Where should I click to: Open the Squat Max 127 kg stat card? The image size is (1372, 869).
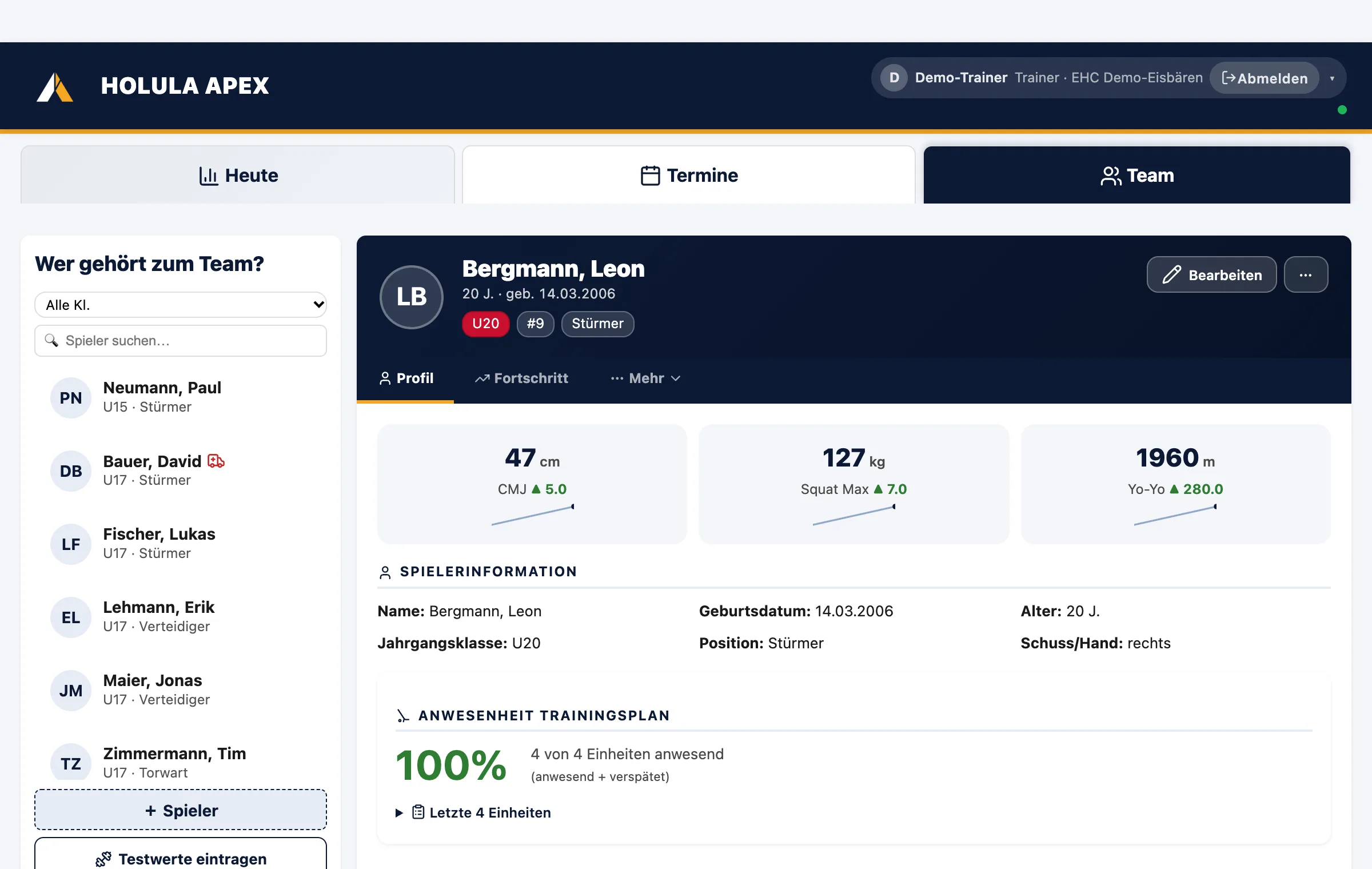coord(854,484)
